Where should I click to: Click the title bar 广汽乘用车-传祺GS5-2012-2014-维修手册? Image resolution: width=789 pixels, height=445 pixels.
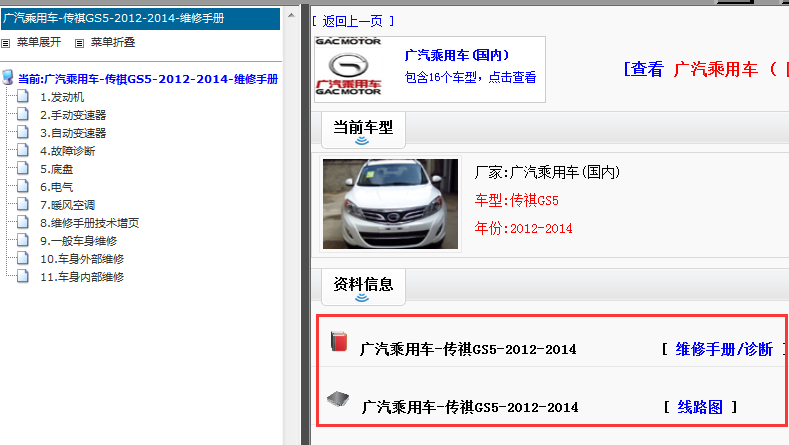tap(140, 19)
